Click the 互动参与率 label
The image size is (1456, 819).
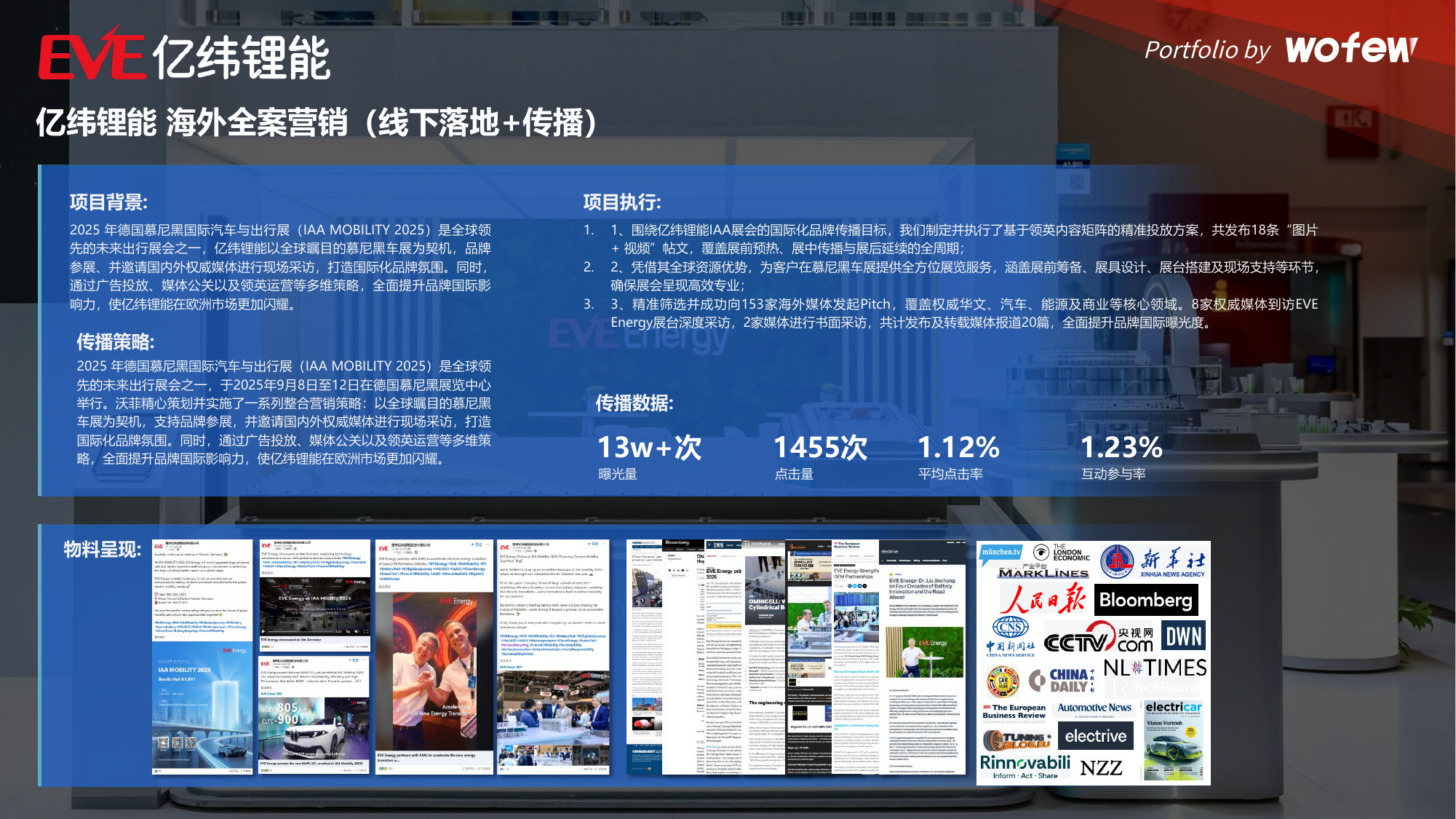point(1113,474)
